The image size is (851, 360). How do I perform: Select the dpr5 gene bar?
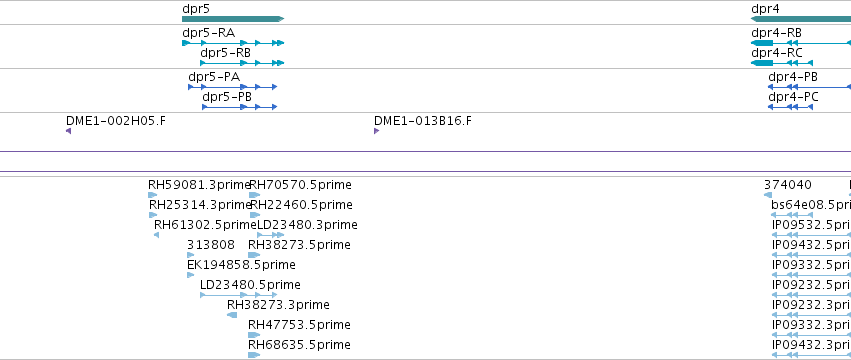pos(233,19)
